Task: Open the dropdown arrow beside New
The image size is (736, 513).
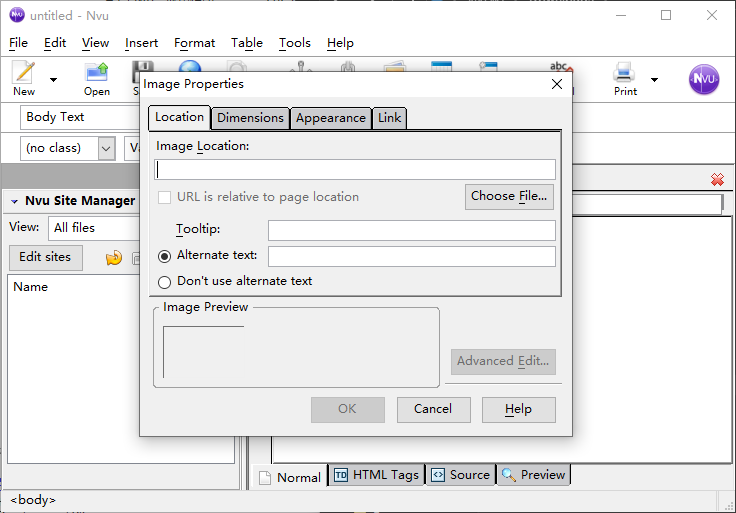Action: click(x=54, y=80)
